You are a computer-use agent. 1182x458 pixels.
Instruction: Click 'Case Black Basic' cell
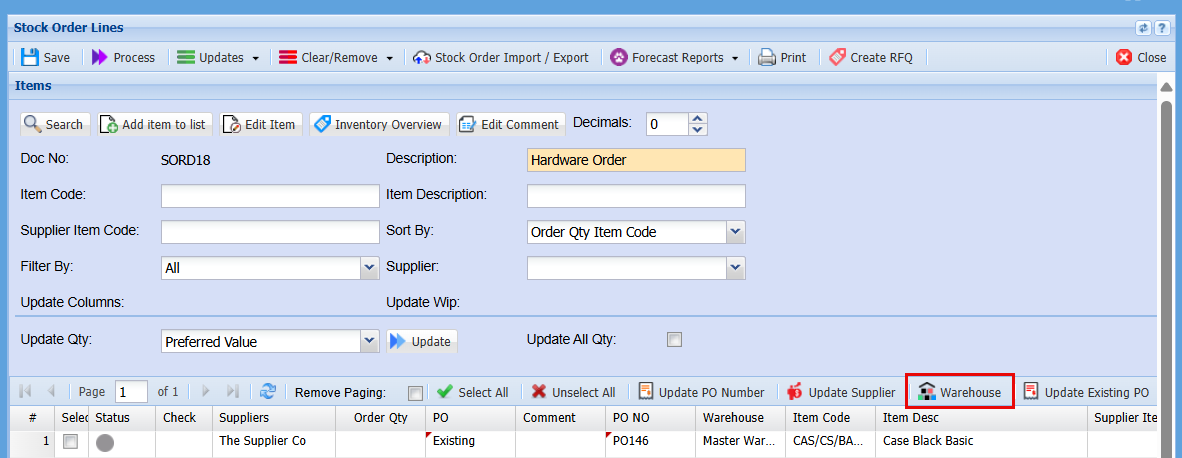981,441
